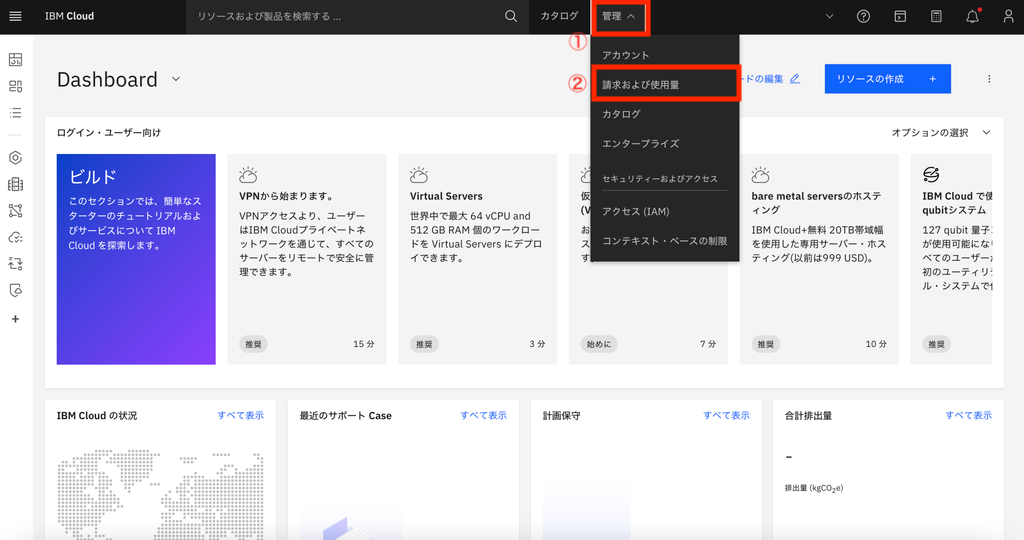Open the server rack icon in the sidebar
Image resolution: width=1024 pixels, height=540 pixels.
tap(16, 185)
